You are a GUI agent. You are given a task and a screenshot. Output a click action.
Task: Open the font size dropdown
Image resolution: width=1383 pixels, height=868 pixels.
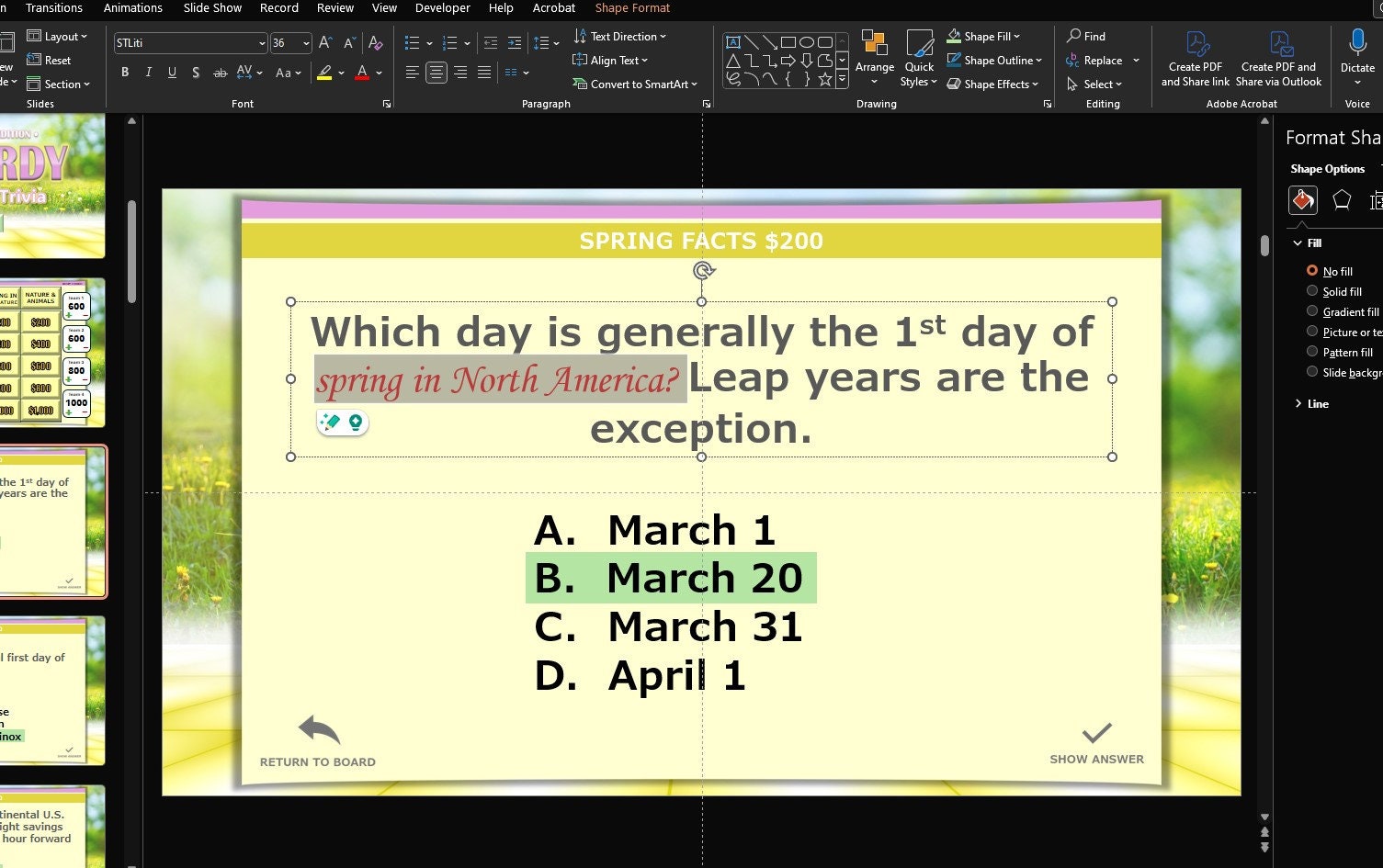[304, 42]
